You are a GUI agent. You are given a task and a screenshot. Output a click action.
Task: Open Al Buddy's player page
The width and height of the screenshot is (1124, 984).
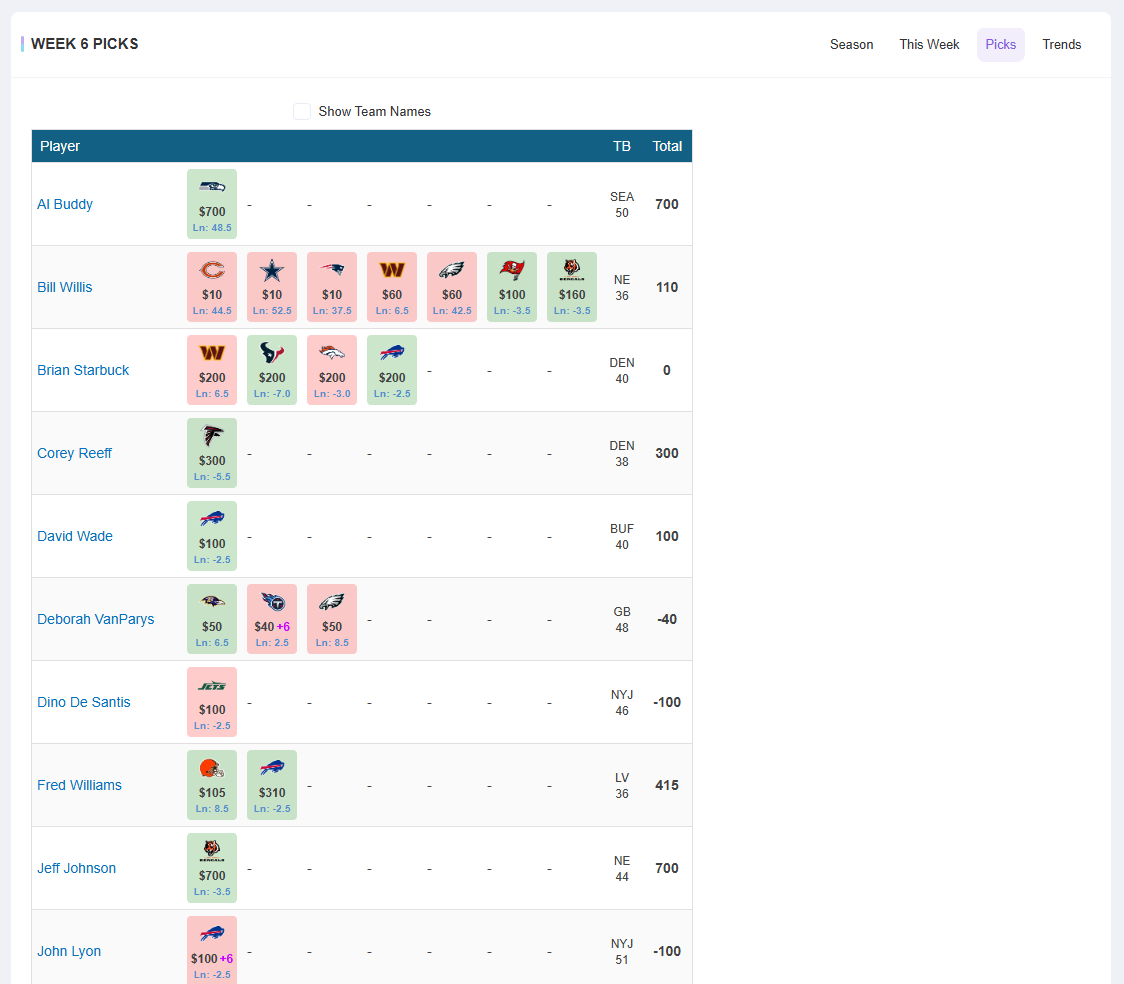tap(64, 203)
